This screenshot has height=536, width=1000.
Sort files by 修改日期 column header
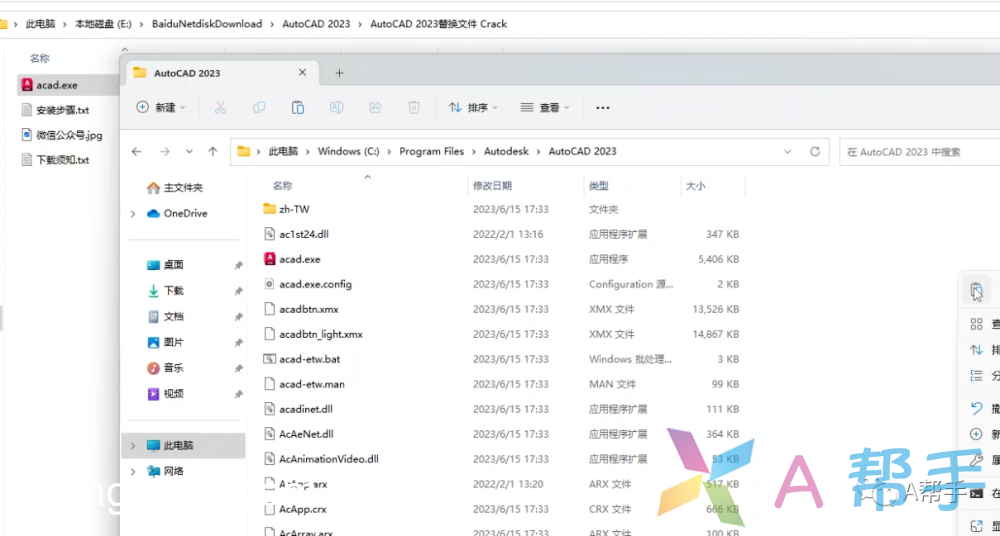492,186
